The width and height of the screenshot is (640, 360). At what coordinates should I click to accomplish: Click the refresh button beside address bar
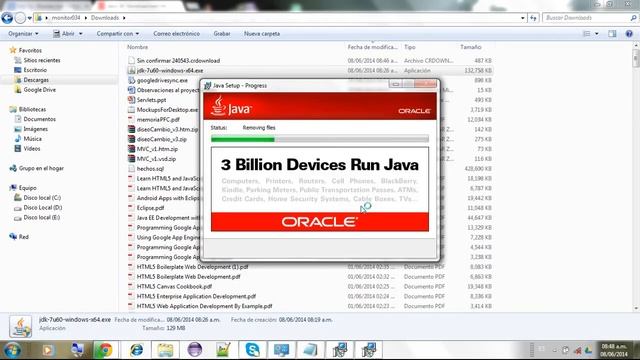(x=533, y=18)
